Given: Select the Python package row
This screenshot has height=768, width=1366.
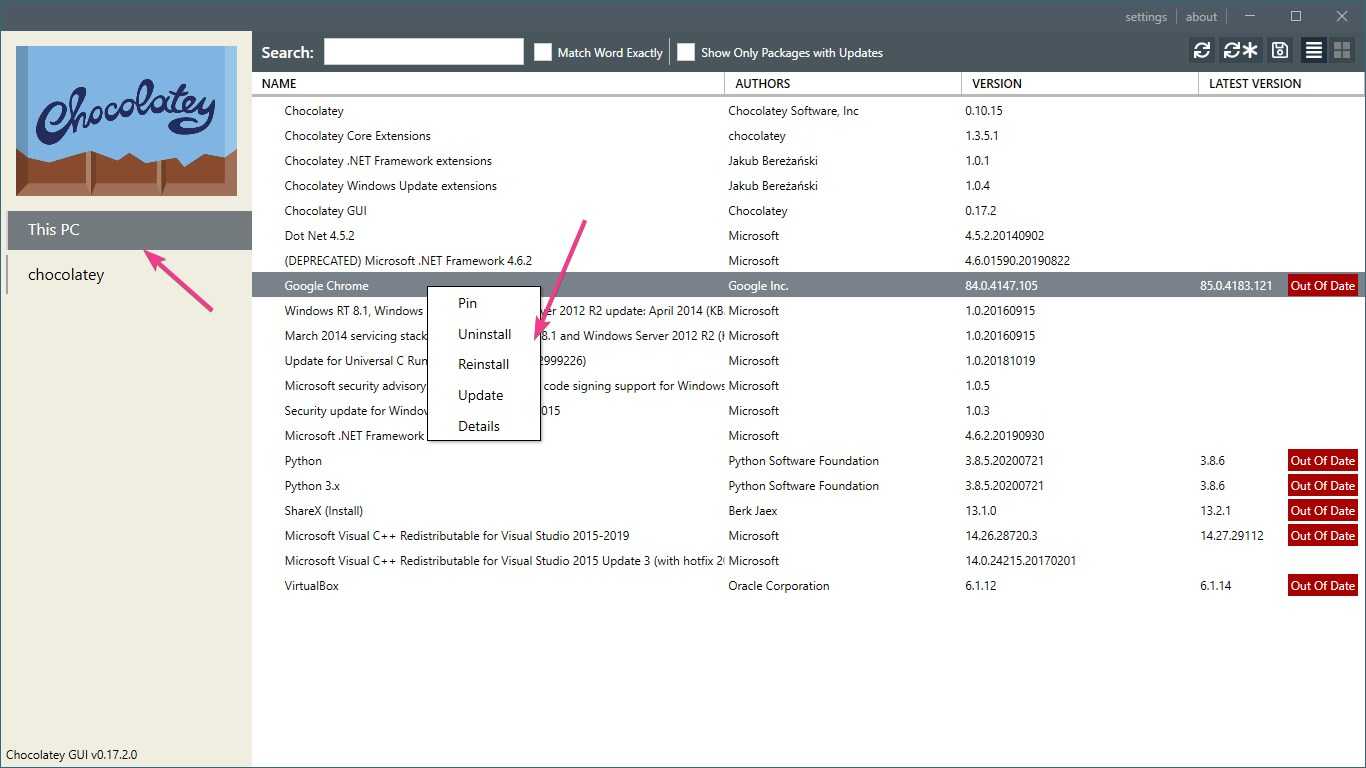Looking at the screenshot, I should (x=808, y=461).
